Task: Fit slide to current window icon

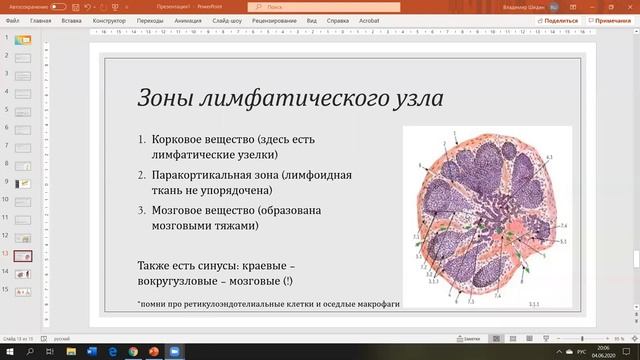Action: [635, 339]
